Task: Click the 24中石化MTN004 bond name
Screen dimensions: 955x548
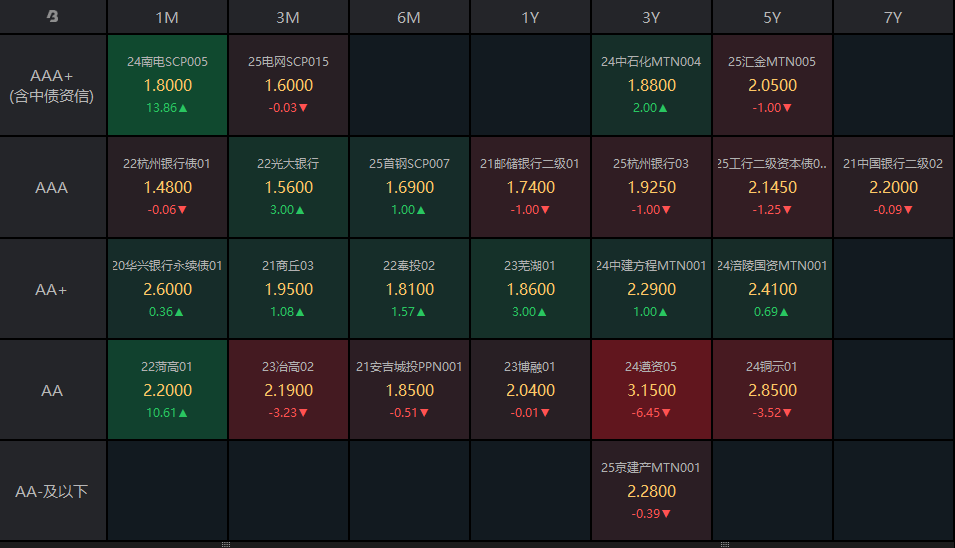Action: (651, 62)
